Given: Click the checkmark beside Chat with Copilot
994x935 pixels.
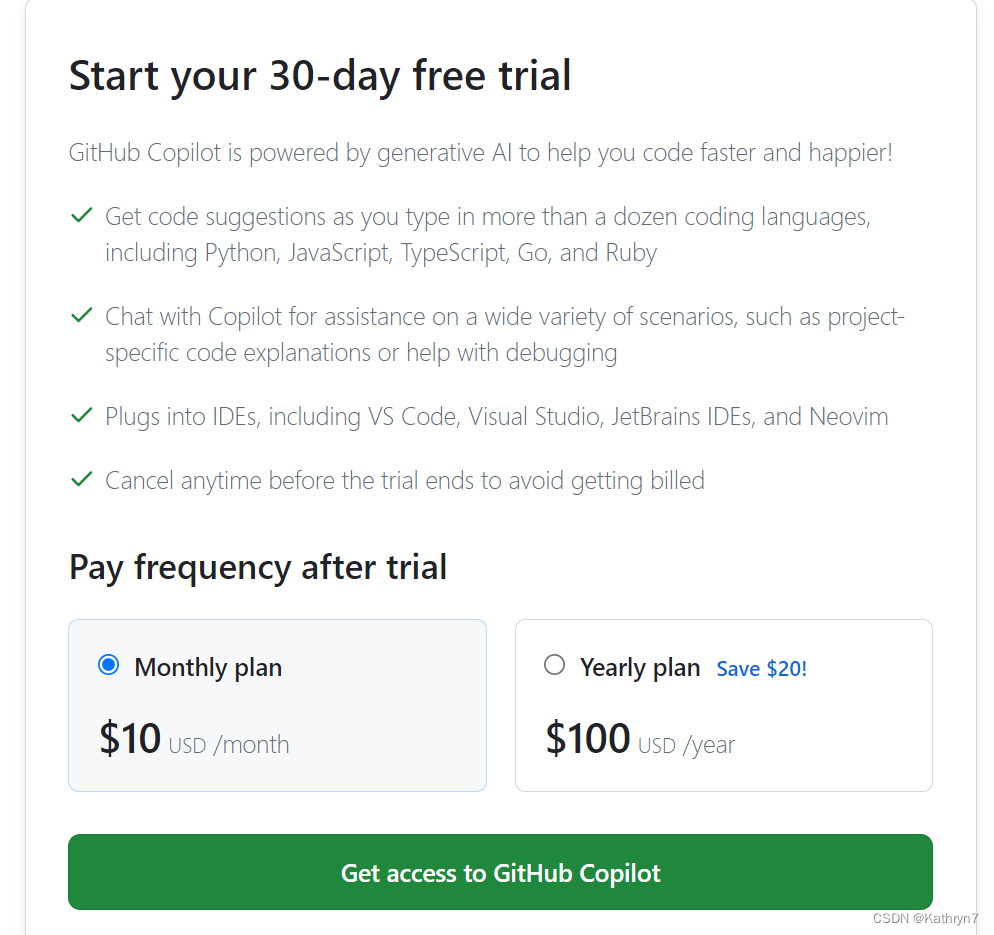Looking at the screenshot, I should pyautogui.click(x=81, y=314).
